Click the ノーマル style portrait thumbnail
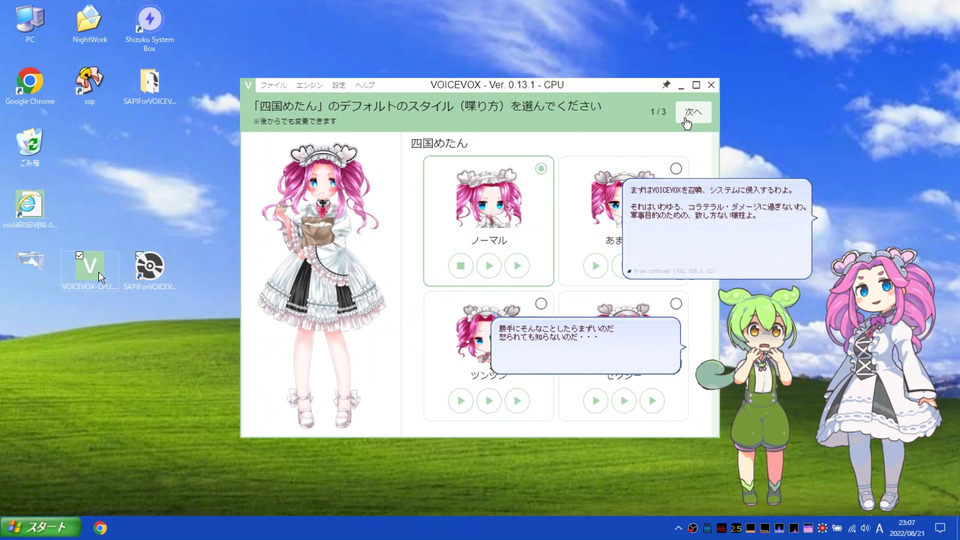The width and height of the screenshot is (960, 540). click(x=489, y=198)
